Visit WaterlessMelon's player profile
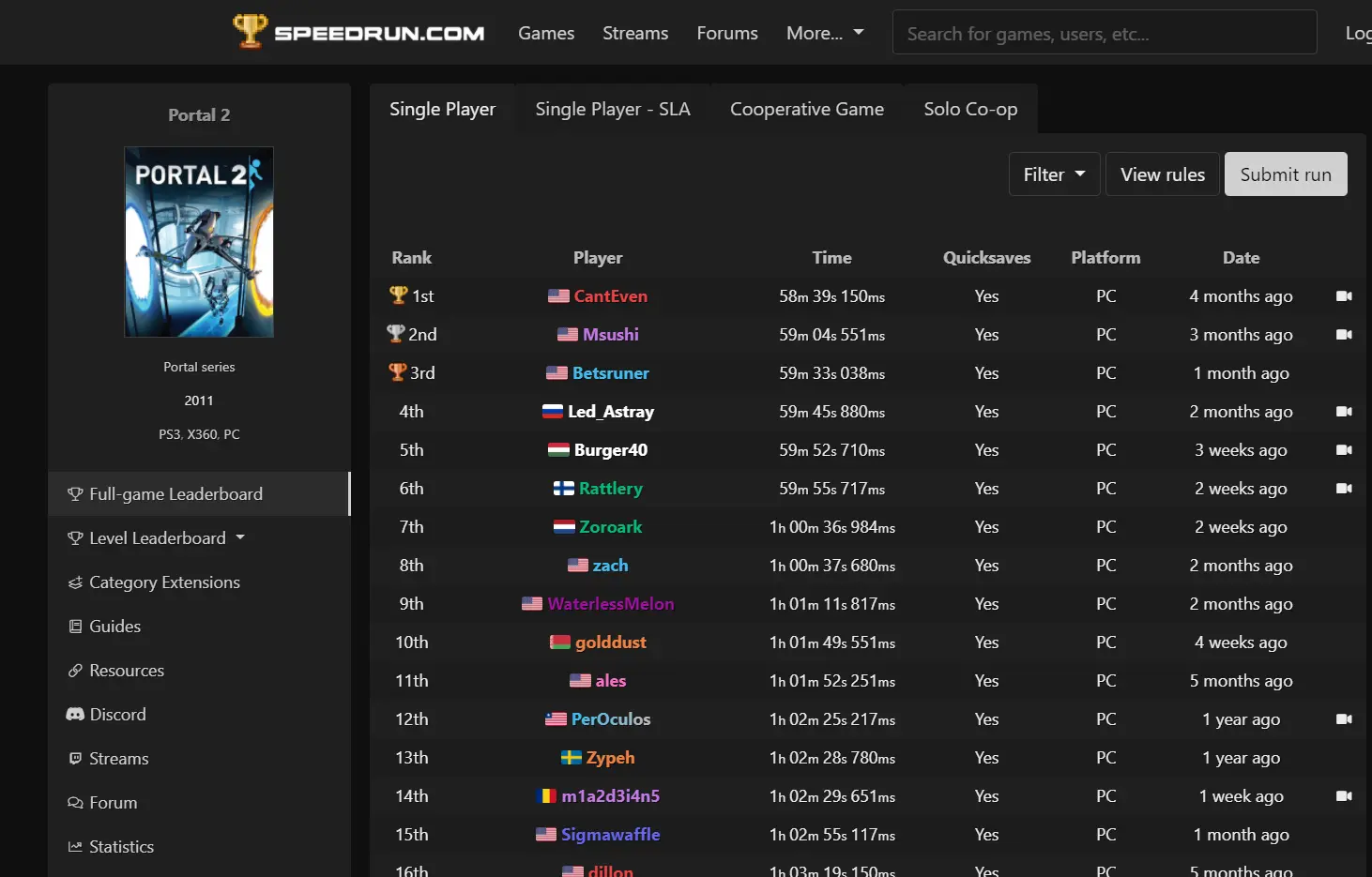Viewport: 1372px width, 877px height. [x=611, y=603]
